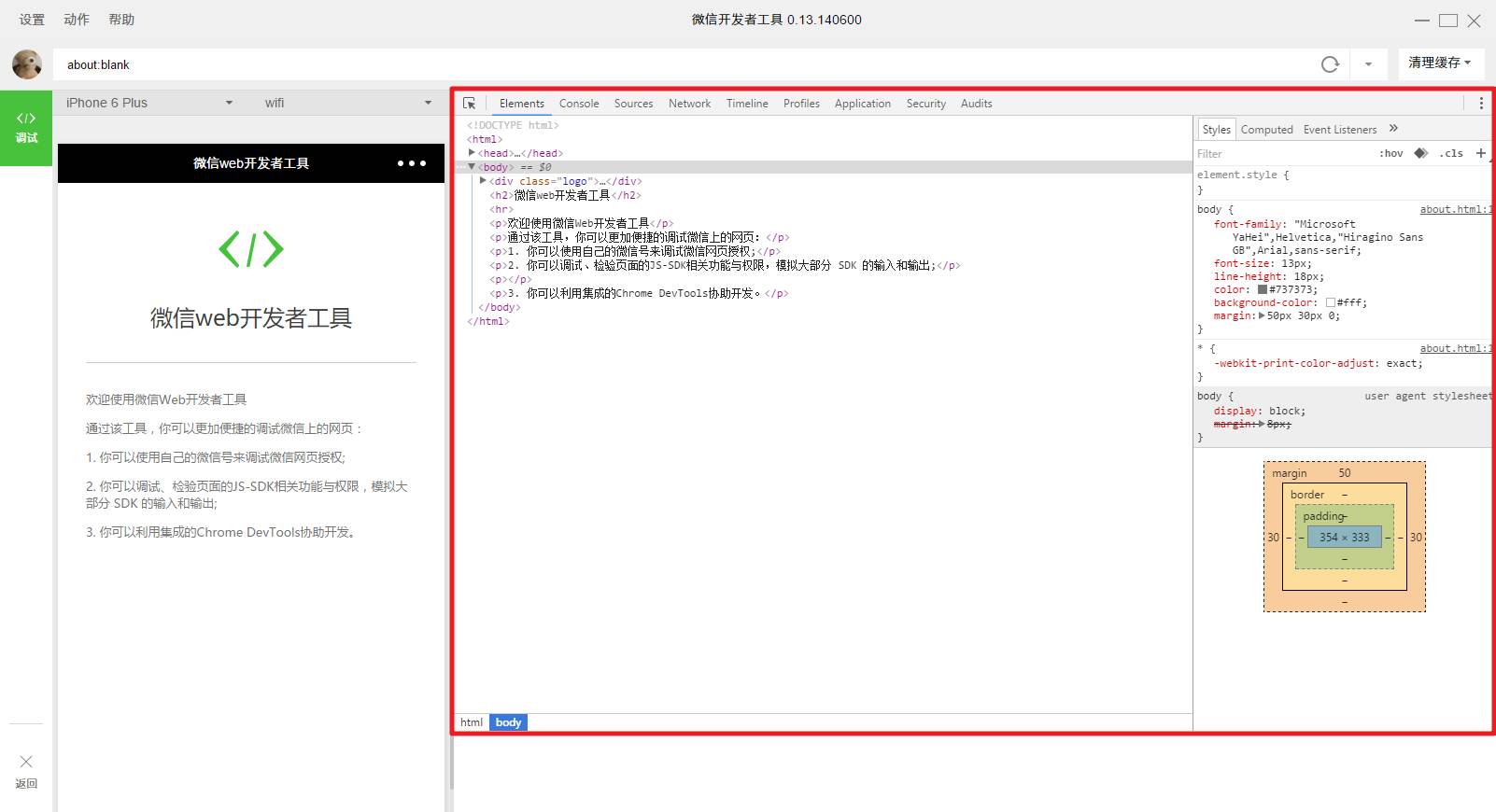Click the element.style rule header
Viewport: 1496px width, 812px height.
pos(1243,175)
